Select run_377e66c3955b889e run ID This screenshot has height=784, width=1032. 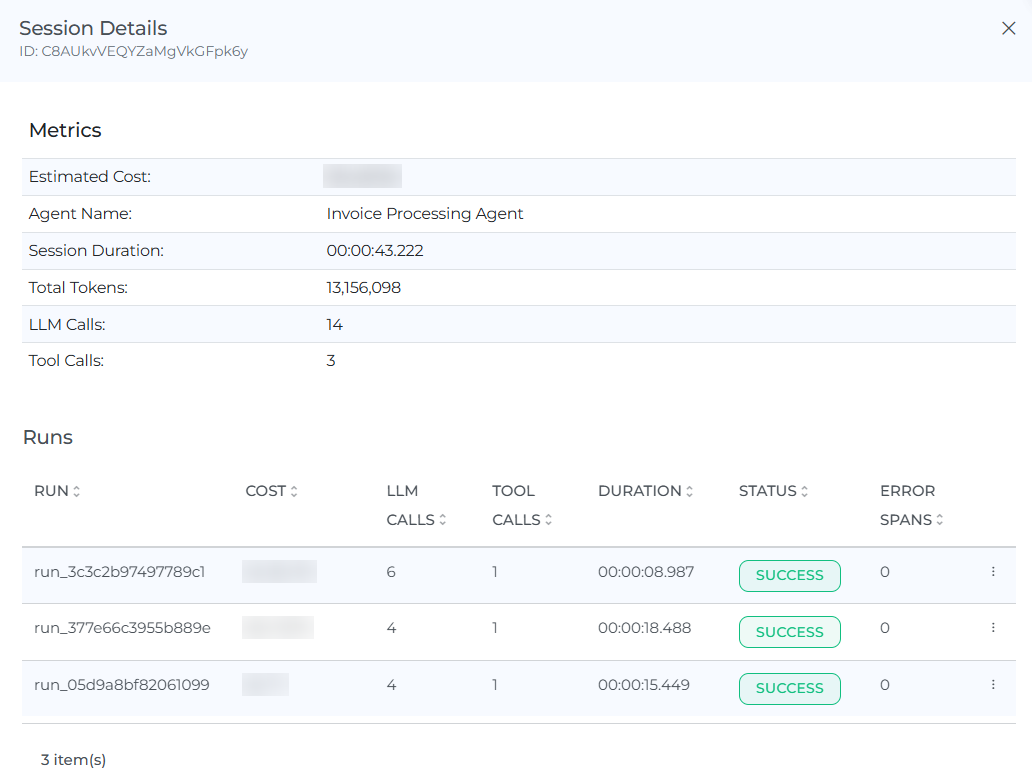[122, 628]
